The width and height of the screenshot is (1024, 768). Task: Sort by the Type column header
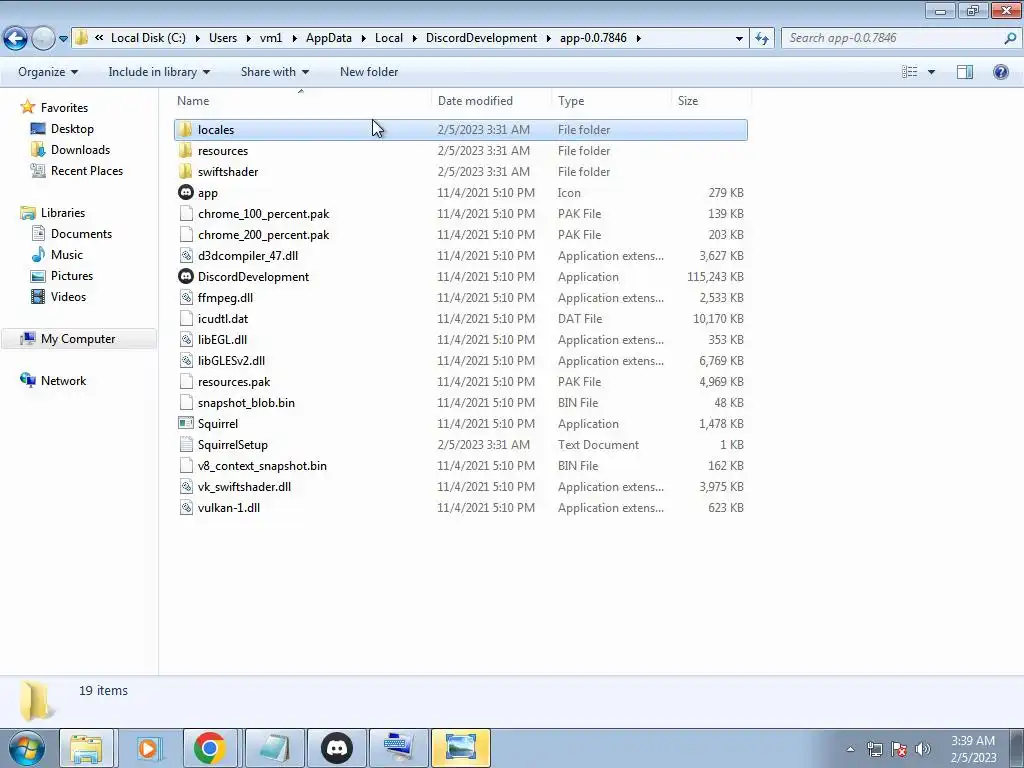(x=571, y=101)
